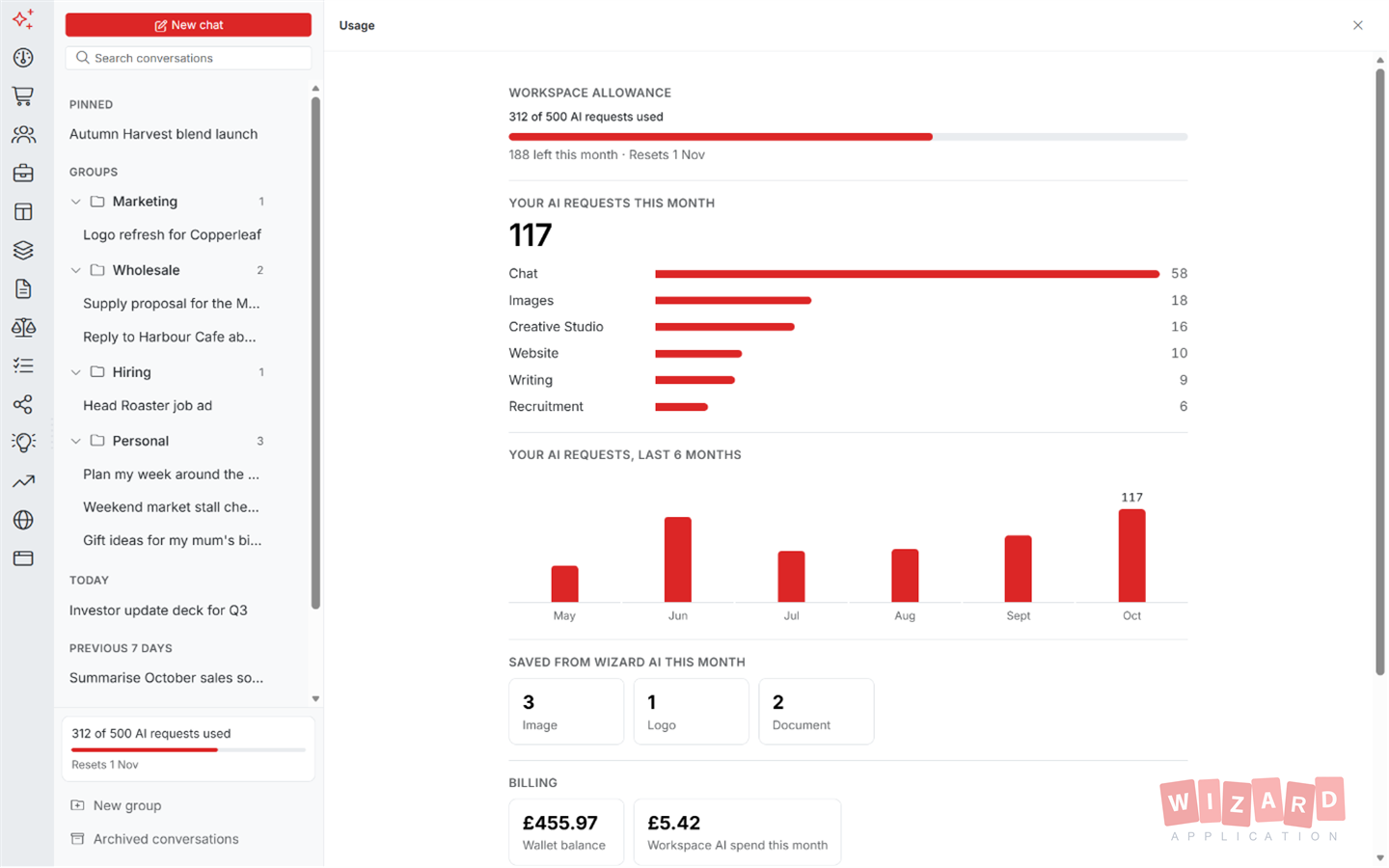Open the balance scales icon

(23, 328)
